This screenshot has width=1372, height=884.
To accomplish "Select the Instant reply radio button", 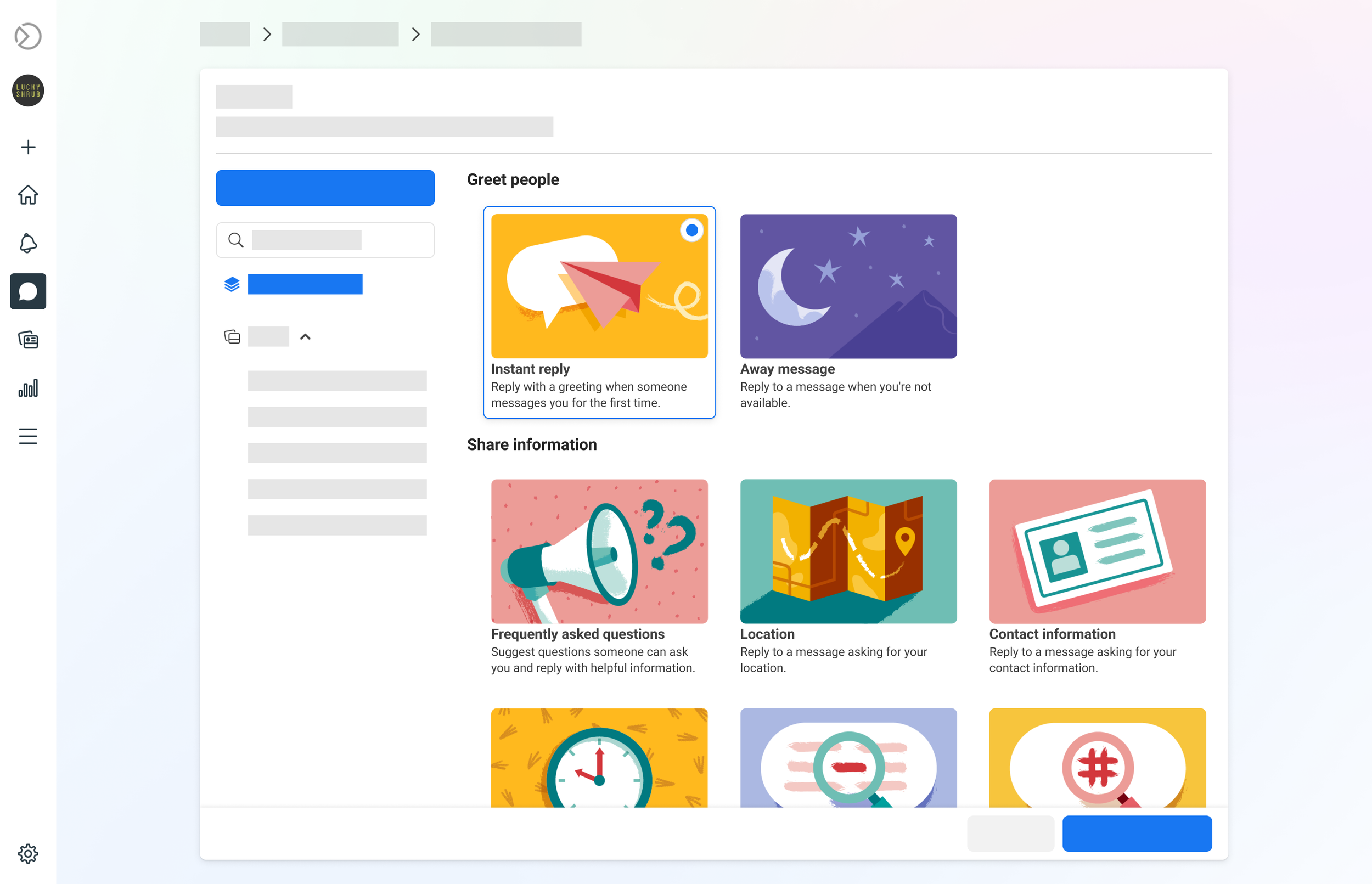I will tap(691, 230).
